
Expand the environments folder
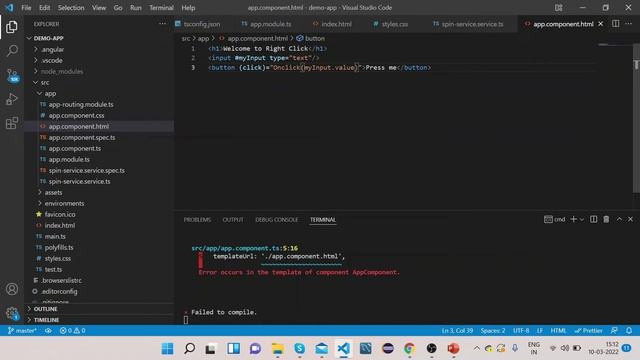point(40,203)
